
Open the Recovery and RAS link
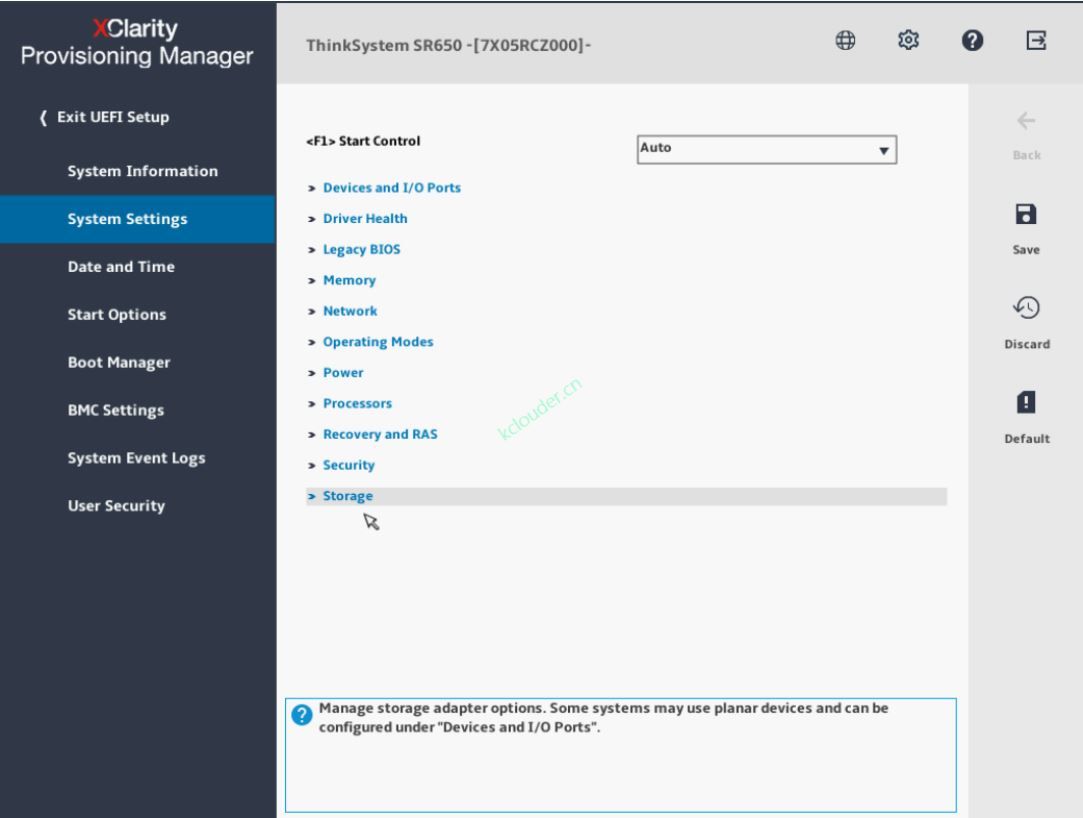(381, 435)
